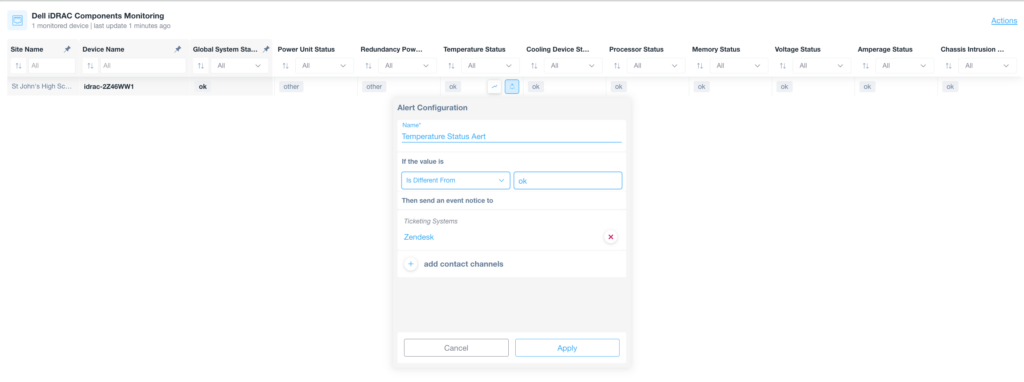Image resolution: width=1024 pixels, height=382 pixels.
Task: Click the plus icon for contact channels
Action: tap(411, 264)
